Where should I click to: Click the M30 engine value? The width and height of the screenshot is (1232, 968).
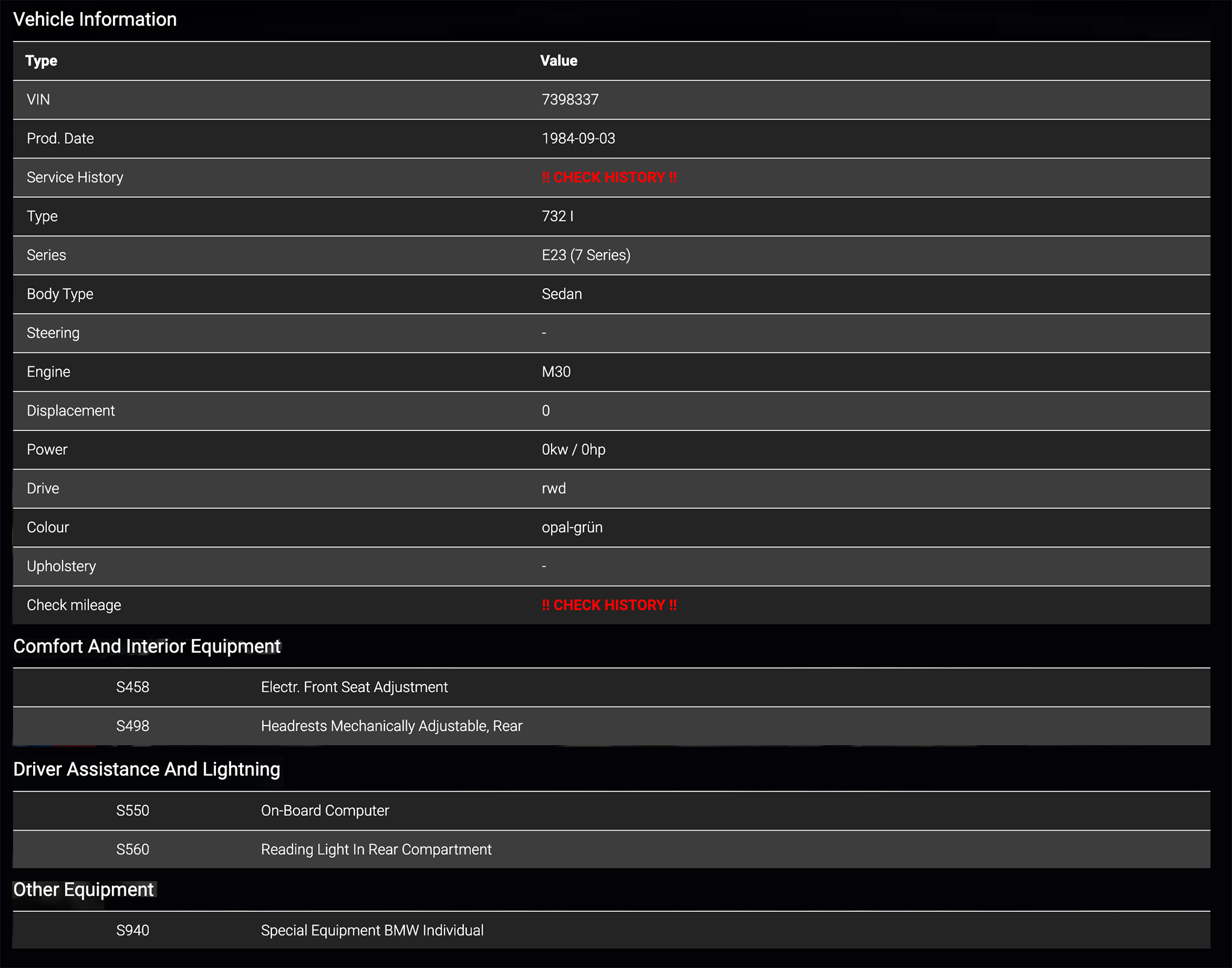(x=556, y=372)
